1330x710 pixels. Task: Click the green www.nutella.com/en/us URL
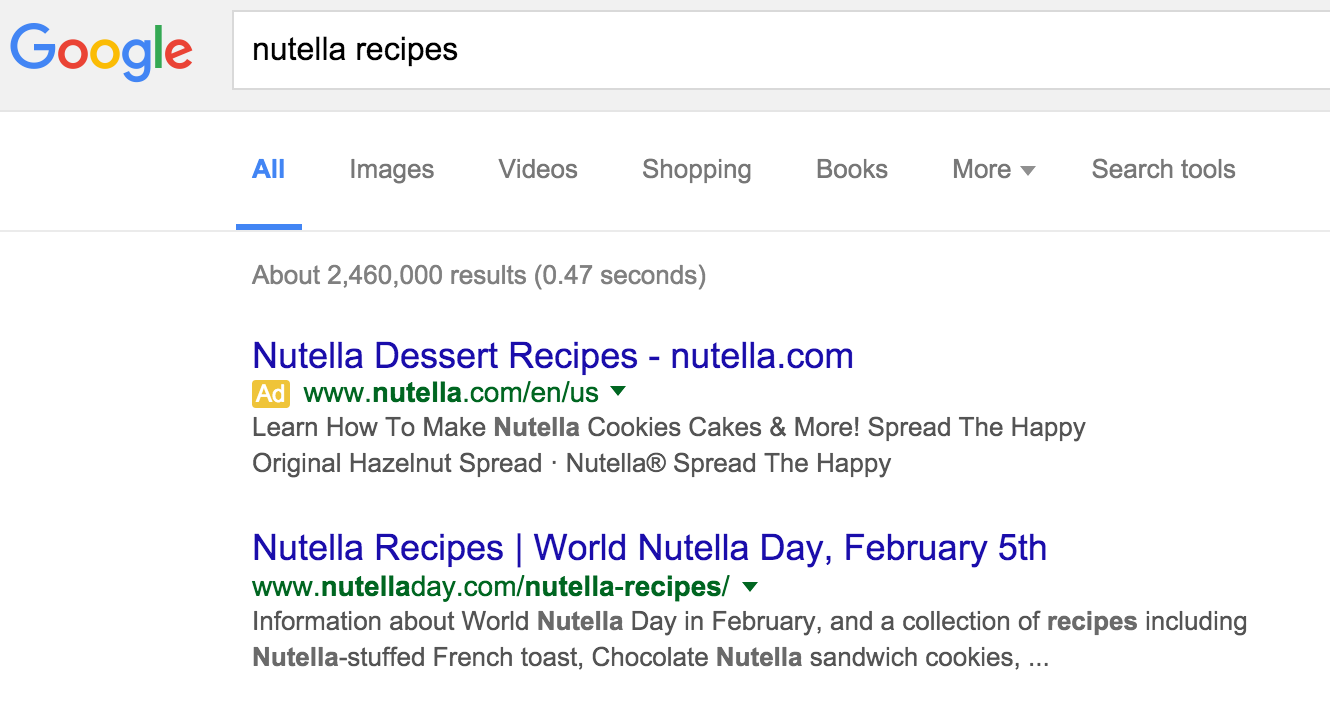[450, 393]
